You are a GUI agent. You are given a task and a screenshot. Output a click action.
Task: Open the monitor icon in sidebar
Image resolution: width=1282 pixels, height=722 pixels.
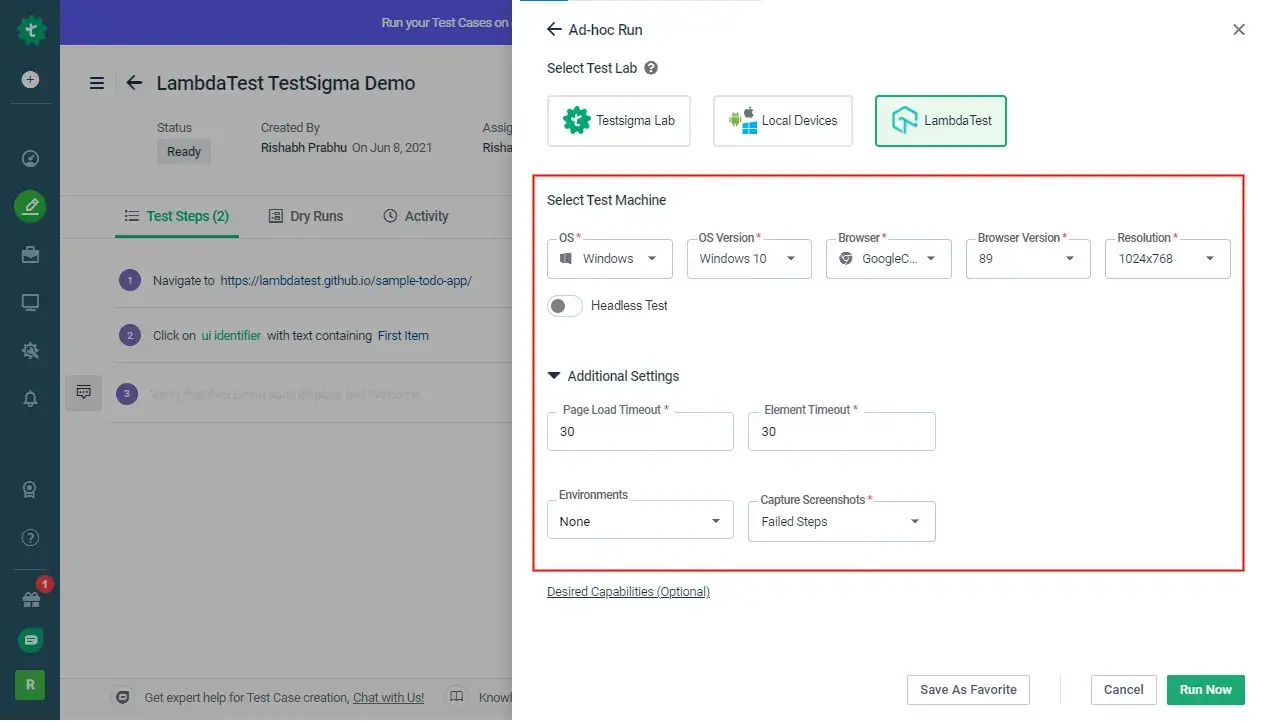click(x=30, y=303)
